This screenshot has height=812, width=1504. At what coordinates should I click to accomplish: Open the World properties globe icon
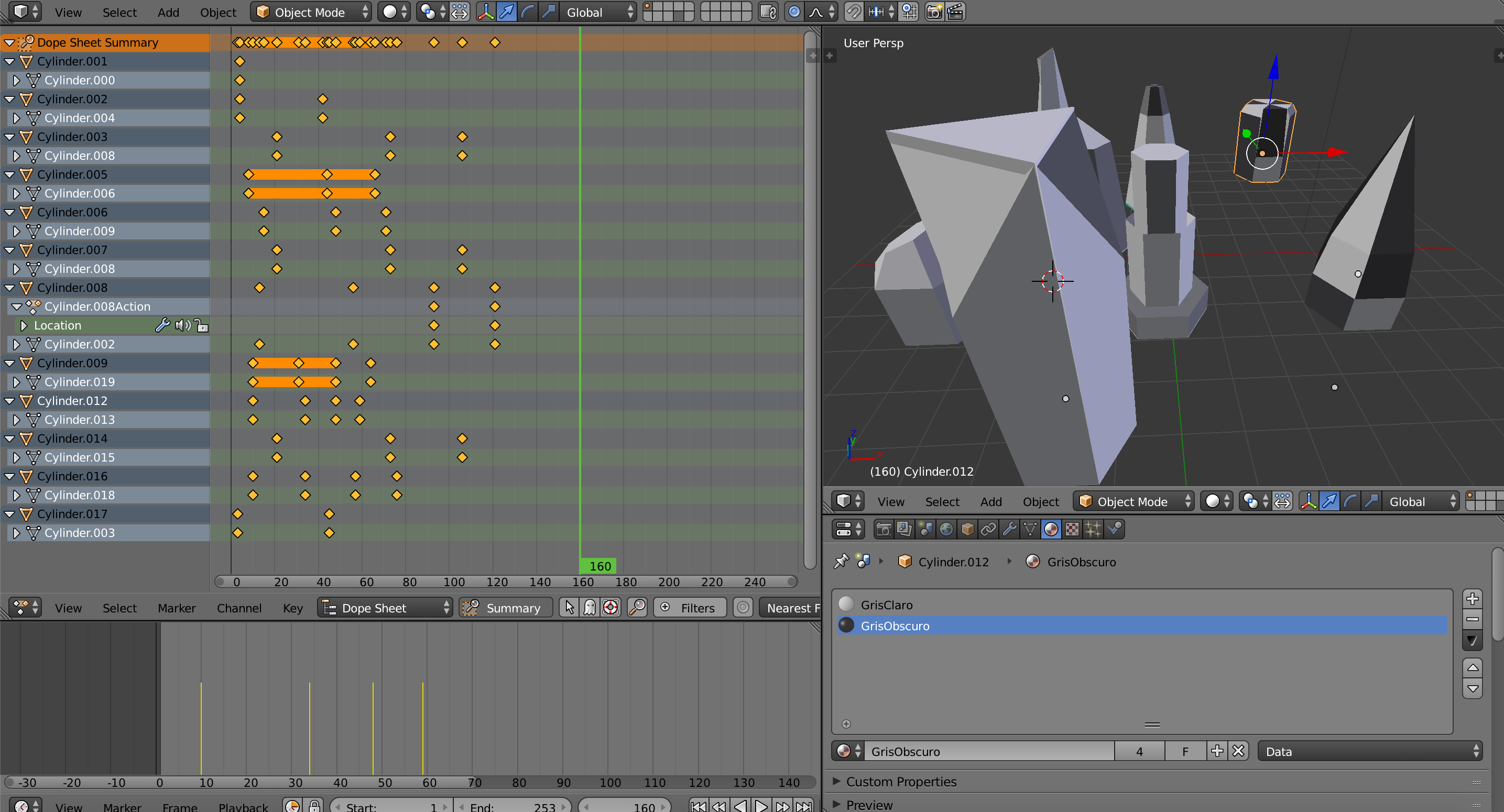tap(946, 530)
